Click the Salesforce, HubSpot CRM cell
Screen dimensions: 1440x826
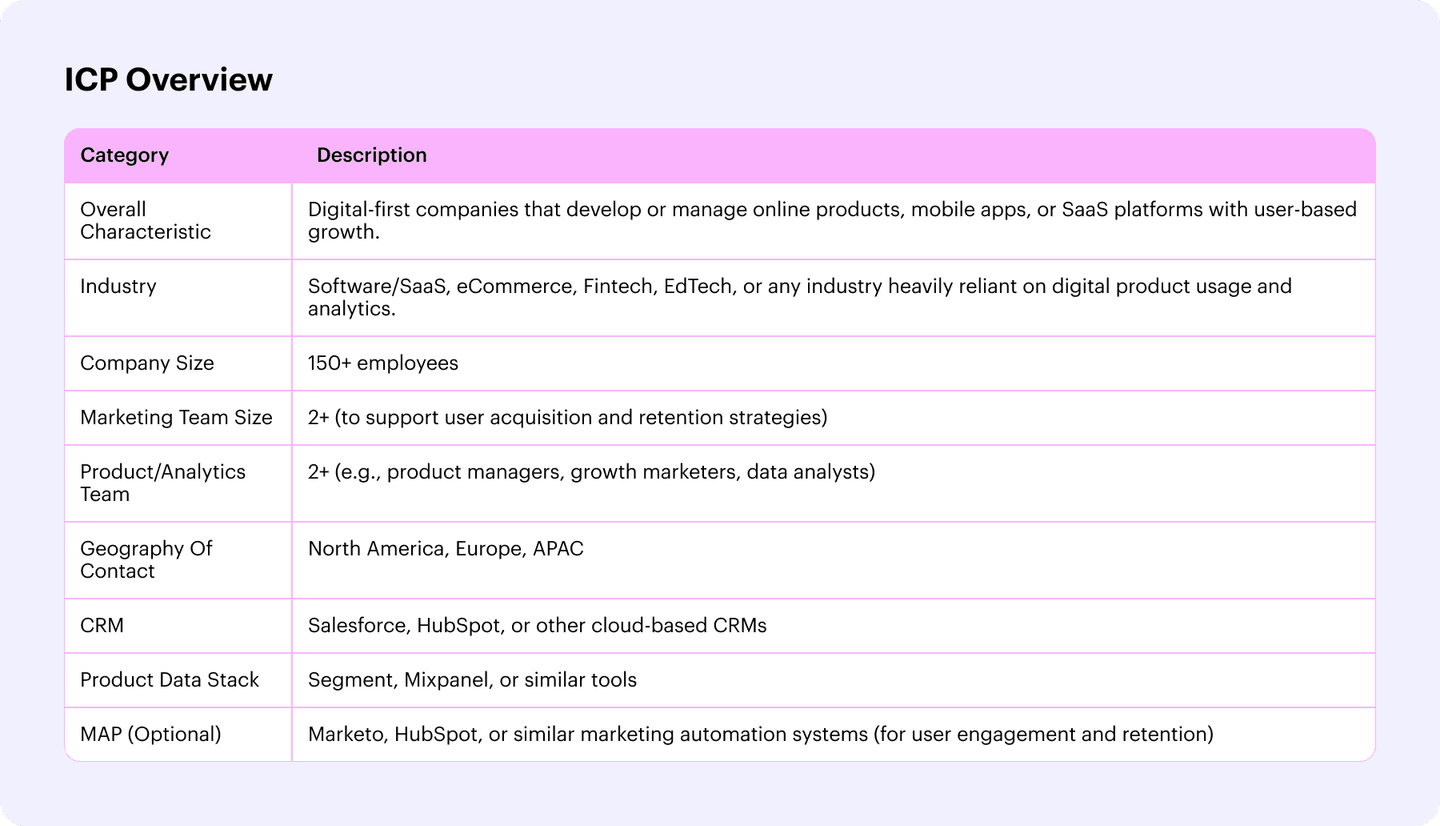click(x=537, y=625)
